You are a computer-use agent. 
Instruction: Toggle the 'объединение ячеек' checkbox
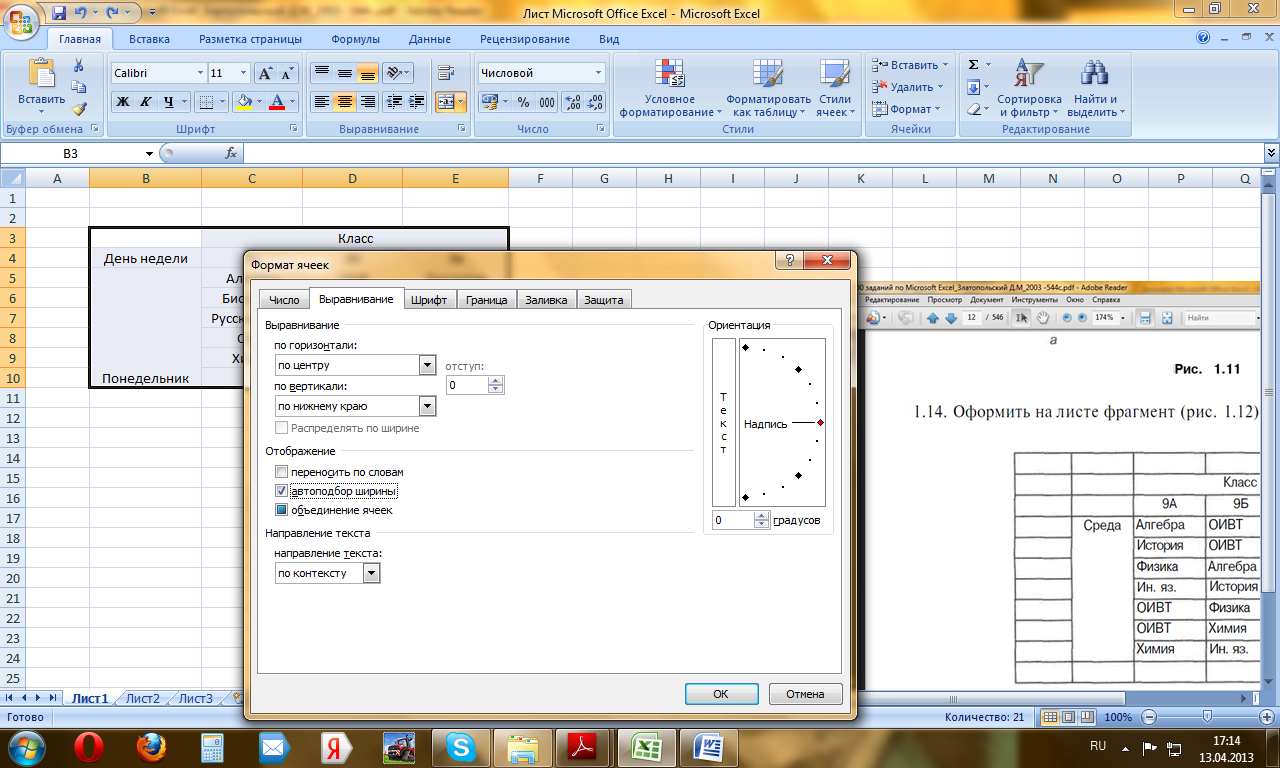[281, 510]
